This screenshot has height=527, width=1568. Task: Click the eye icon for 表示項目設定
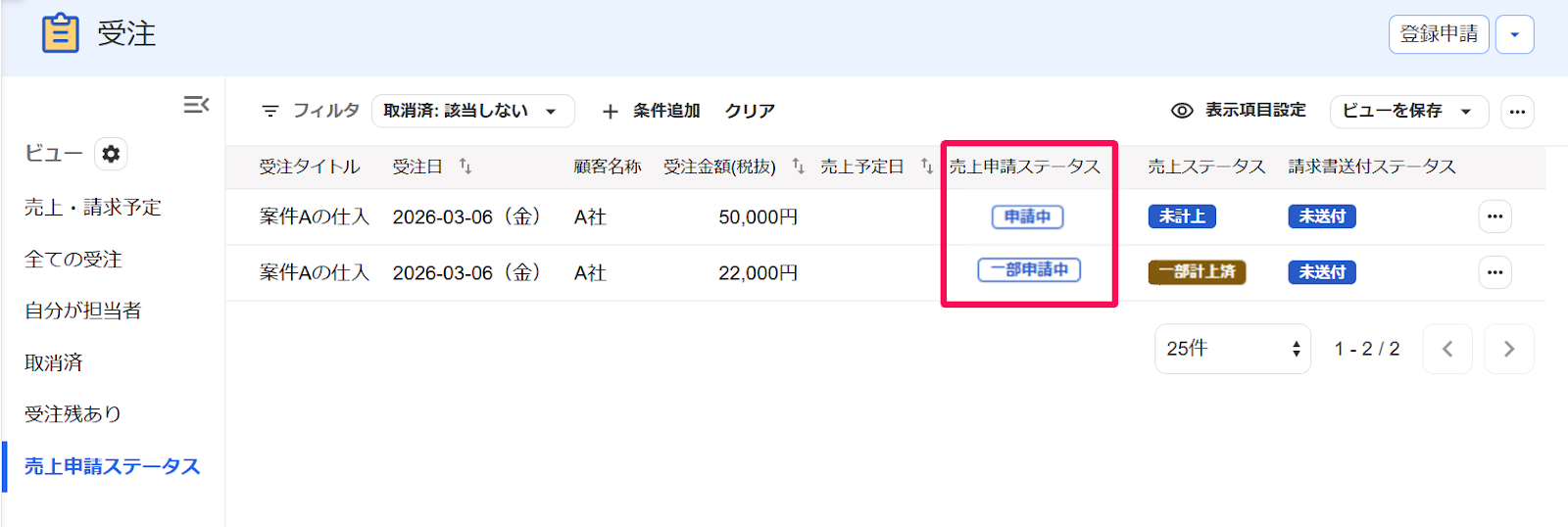click(x=1182, y=111)
